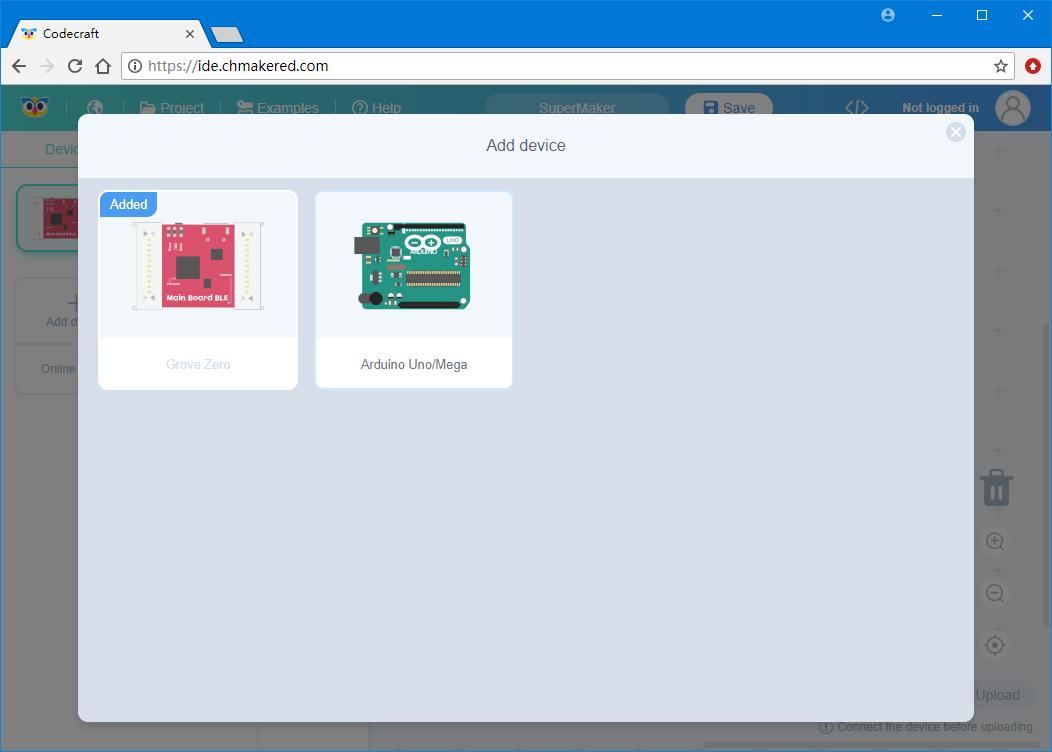Click the bookmark star in address bar
The image size is (1052, 752).
[x=1000, y=65]
